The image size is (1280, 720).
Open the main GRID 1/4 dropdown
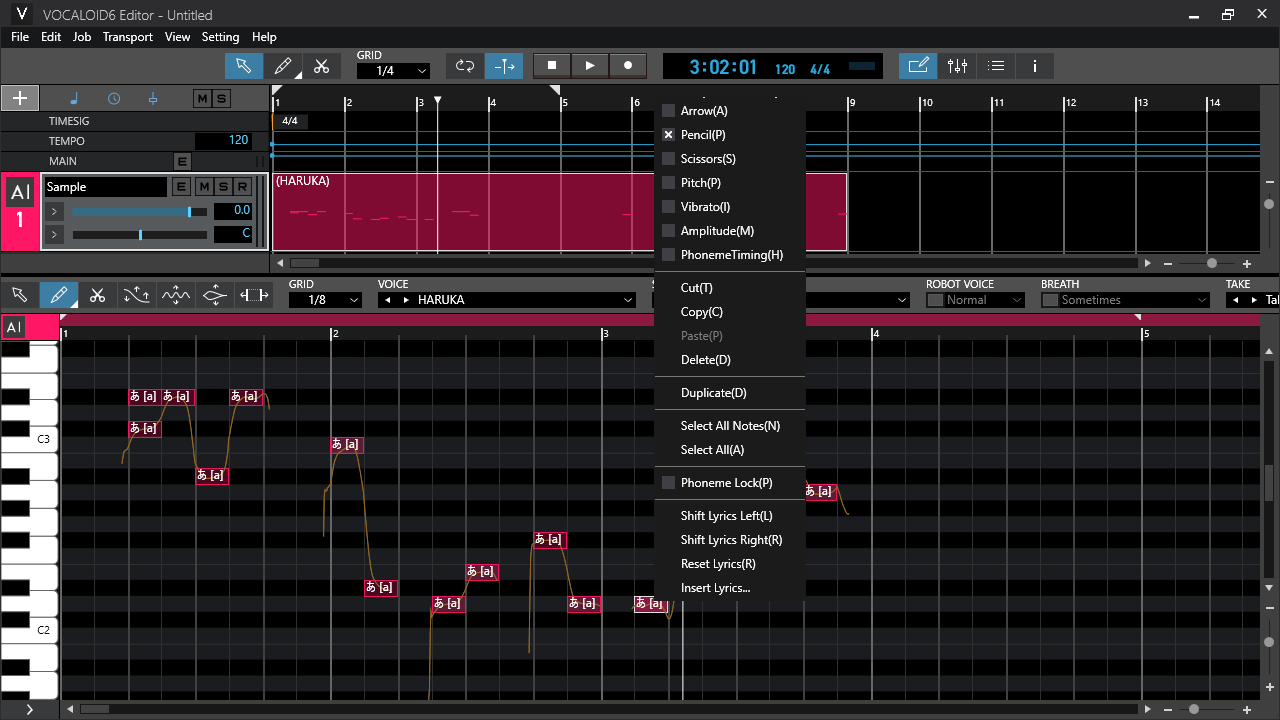[393, 71]
